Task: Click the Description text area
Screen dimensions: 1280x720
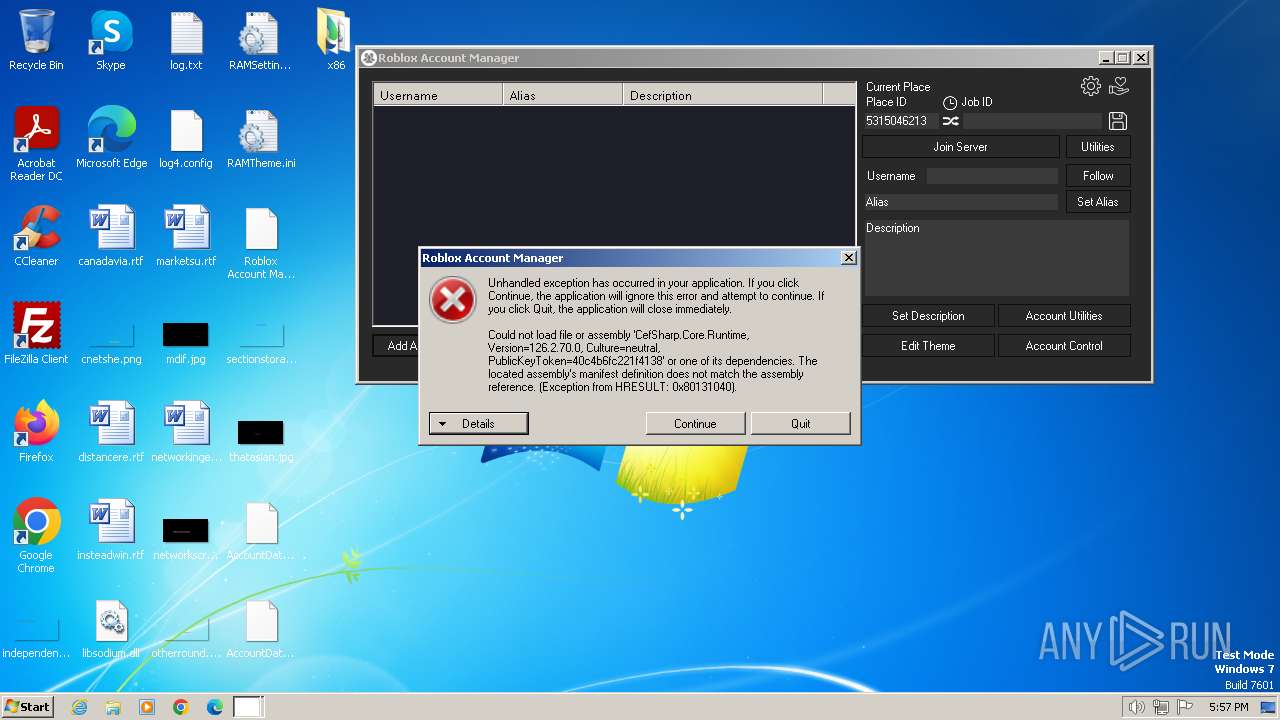Action: 996,258
